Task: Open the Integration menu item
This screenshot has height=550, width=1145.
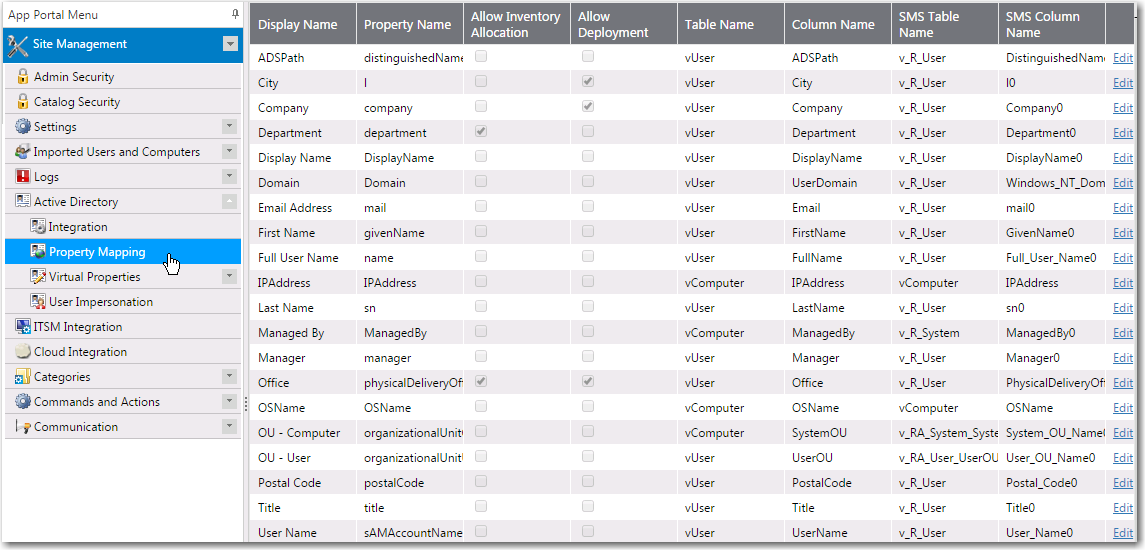Action: click(78, 227)
